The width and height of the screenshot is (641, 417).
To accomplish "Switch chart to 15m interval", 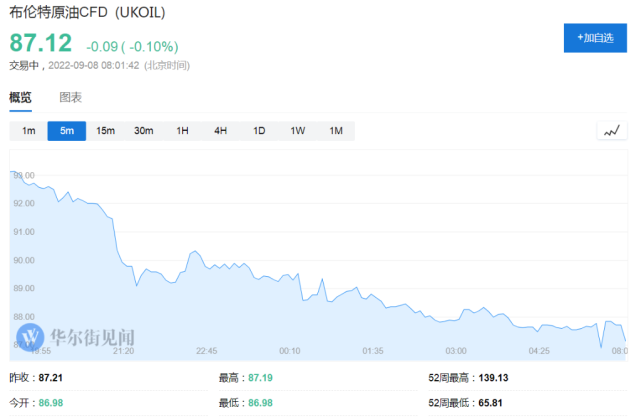I will point(105,131).
